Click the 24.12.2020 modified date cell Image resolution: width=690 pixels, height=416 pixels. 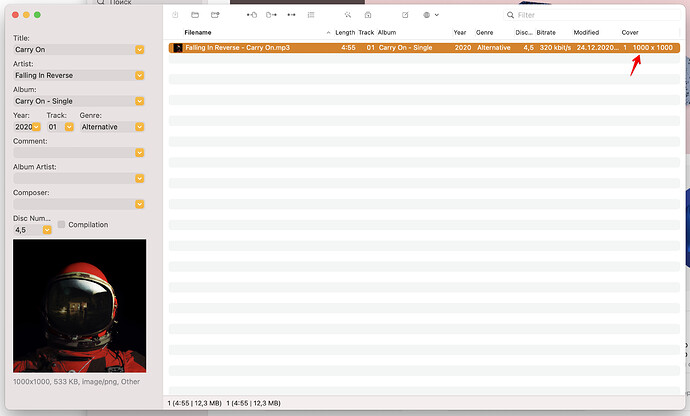coord(598,48)
